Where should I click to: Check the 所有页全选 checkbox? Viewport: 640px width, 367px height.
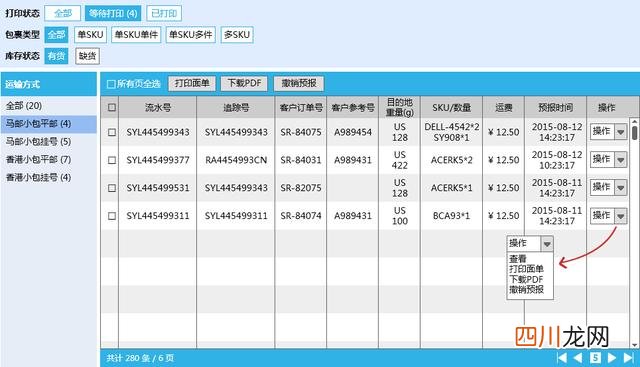click(111, 84)
